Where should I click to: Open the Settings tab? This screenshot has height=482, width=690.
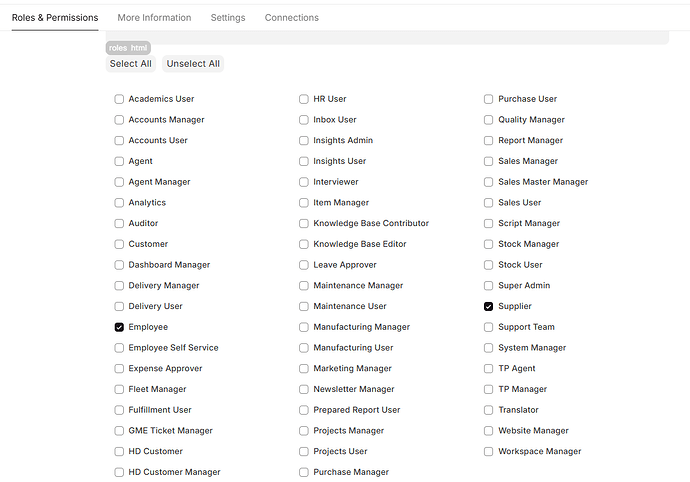pos(228,18)
